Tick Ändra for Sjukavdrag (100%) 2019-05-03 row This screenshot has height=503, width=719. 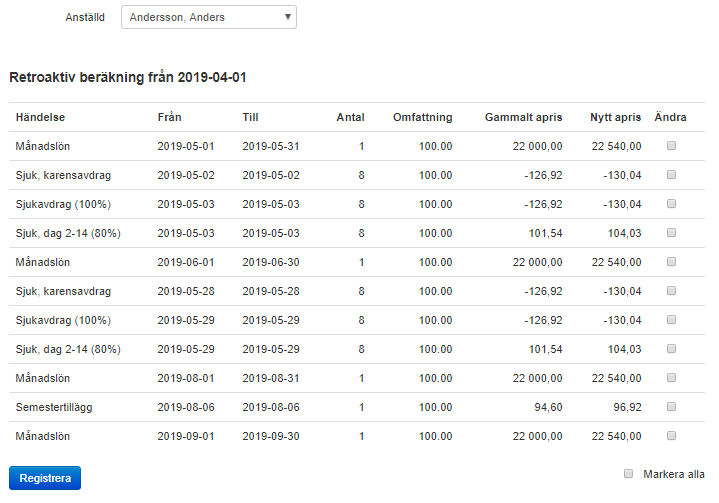click(x=671, y=204)
